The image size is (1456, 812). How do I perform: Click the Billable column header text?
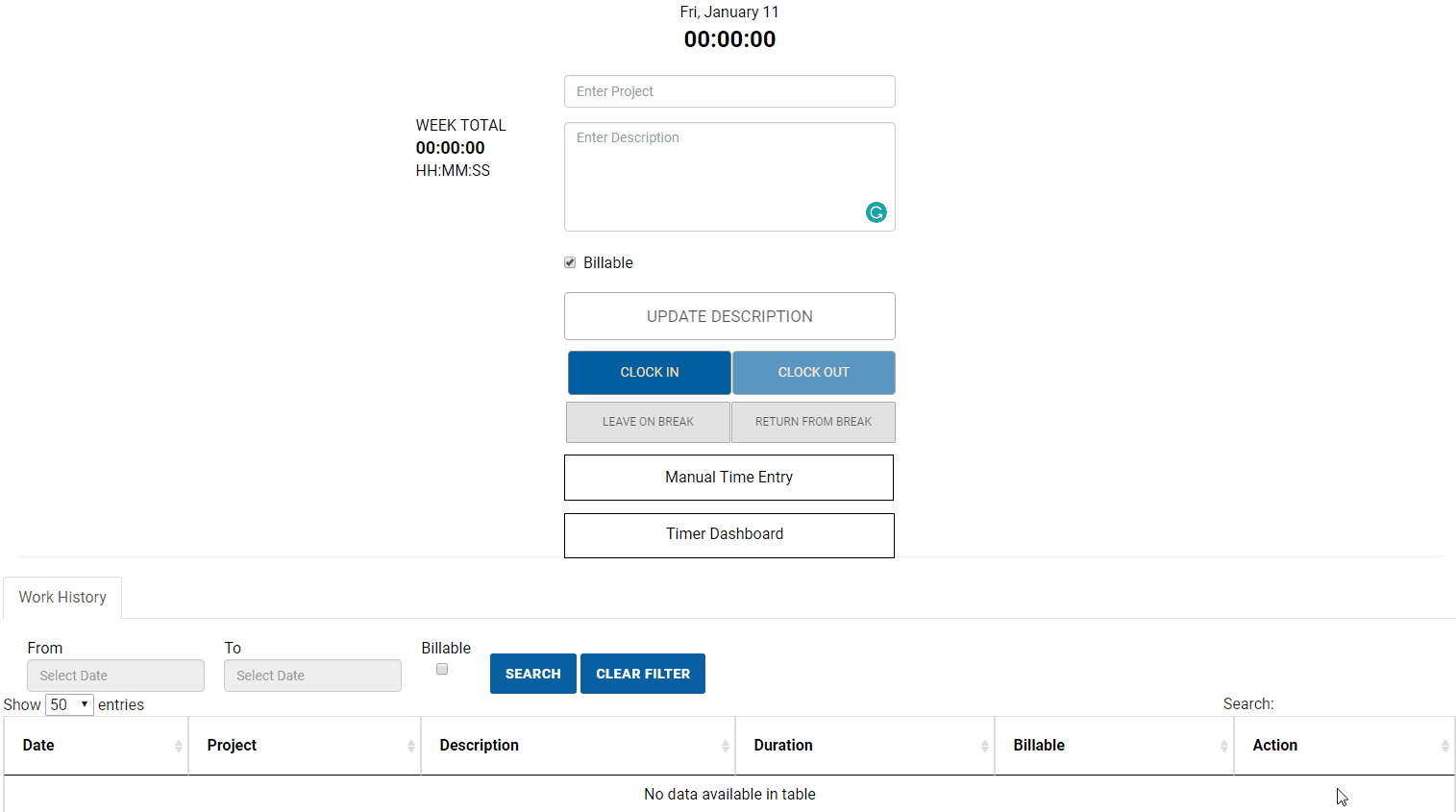point(1039,746)
